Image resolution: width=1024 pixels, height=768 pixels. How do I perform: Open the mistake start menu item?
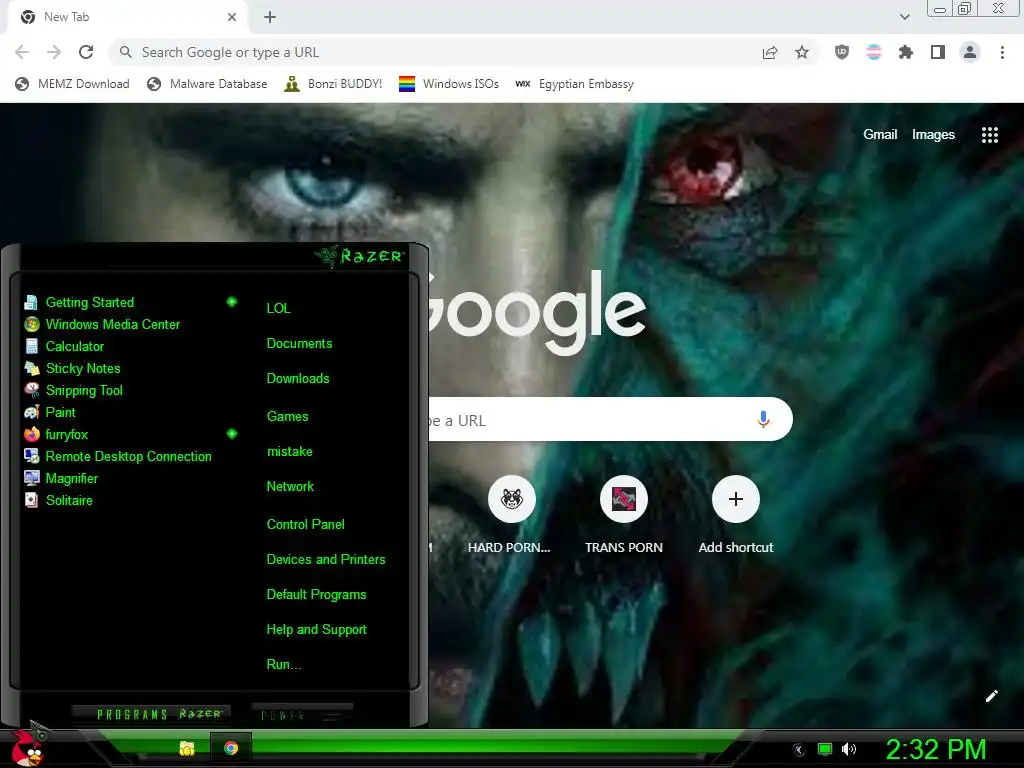coord(289,451)
